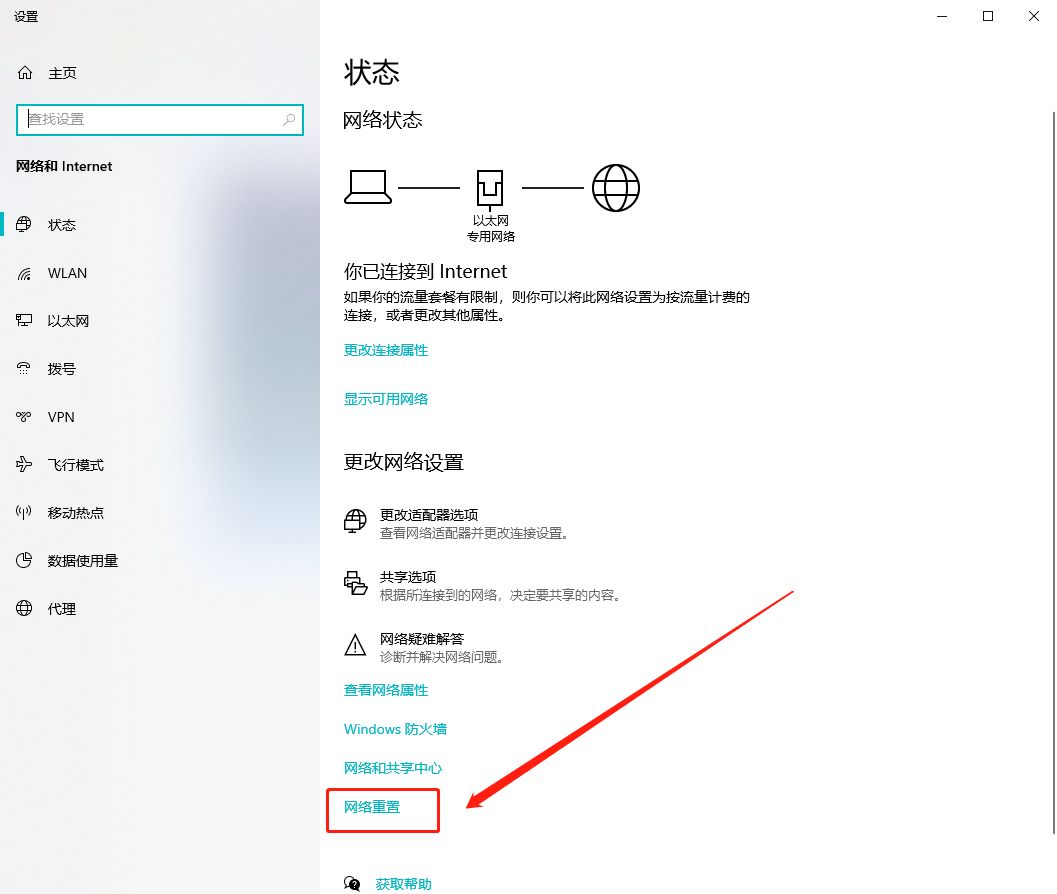The image size is (1057, 894).
Task: Click the 查看网络属性 link
Action: [386, 690]
